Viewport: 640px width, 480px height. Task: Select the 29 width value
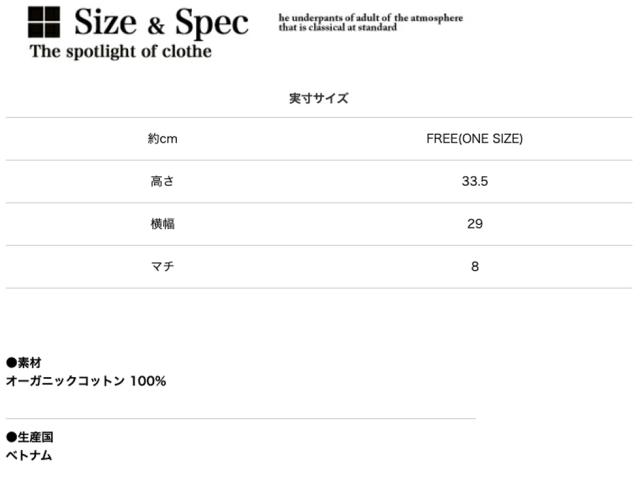475,224
